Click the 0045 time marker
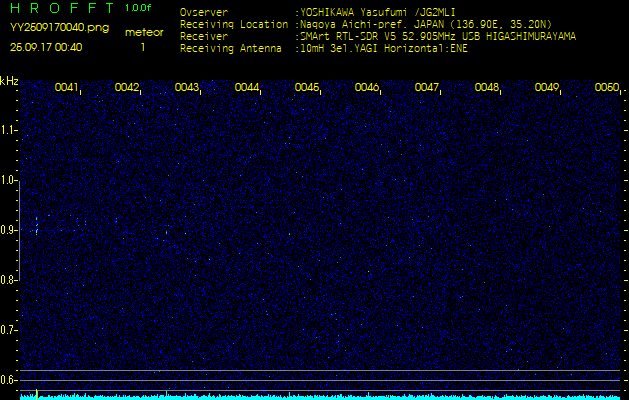This screenshot has width=629, height=400. tap(307, 88)
